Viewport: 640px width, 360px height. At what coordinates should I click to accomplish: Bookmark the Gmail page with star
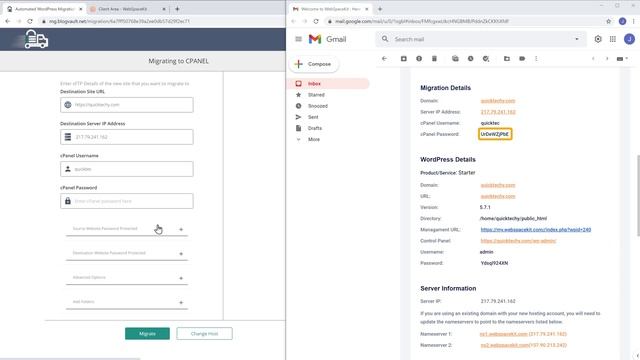tap(609, 21)
